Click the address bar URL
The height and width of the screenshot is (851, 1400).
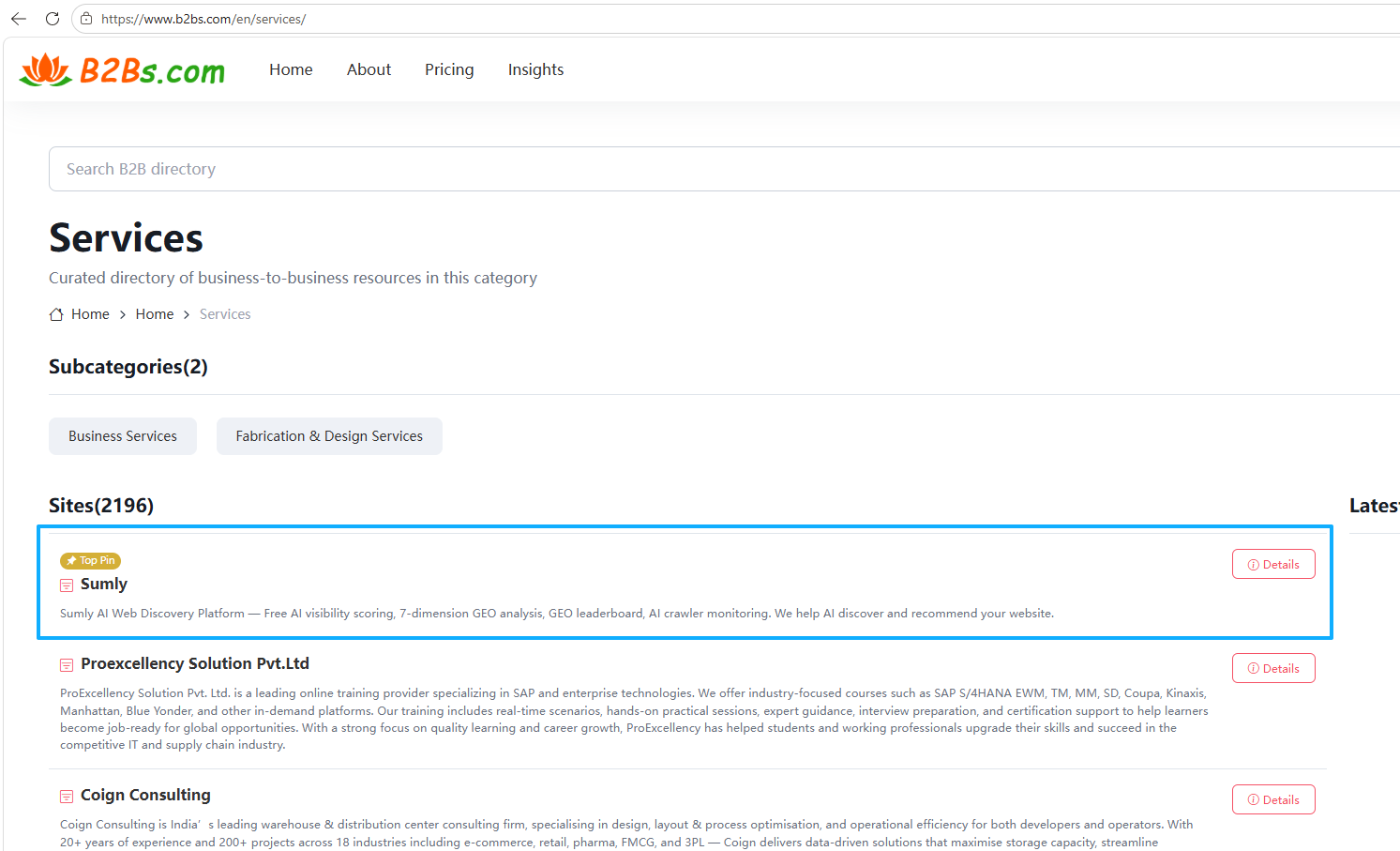point(203,19)
